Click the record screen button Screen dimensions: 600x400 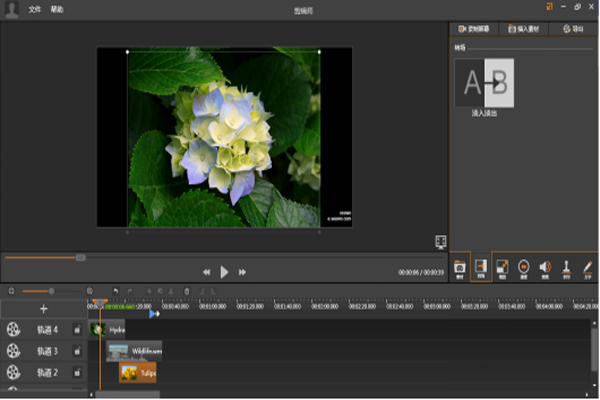click(473, 30)
